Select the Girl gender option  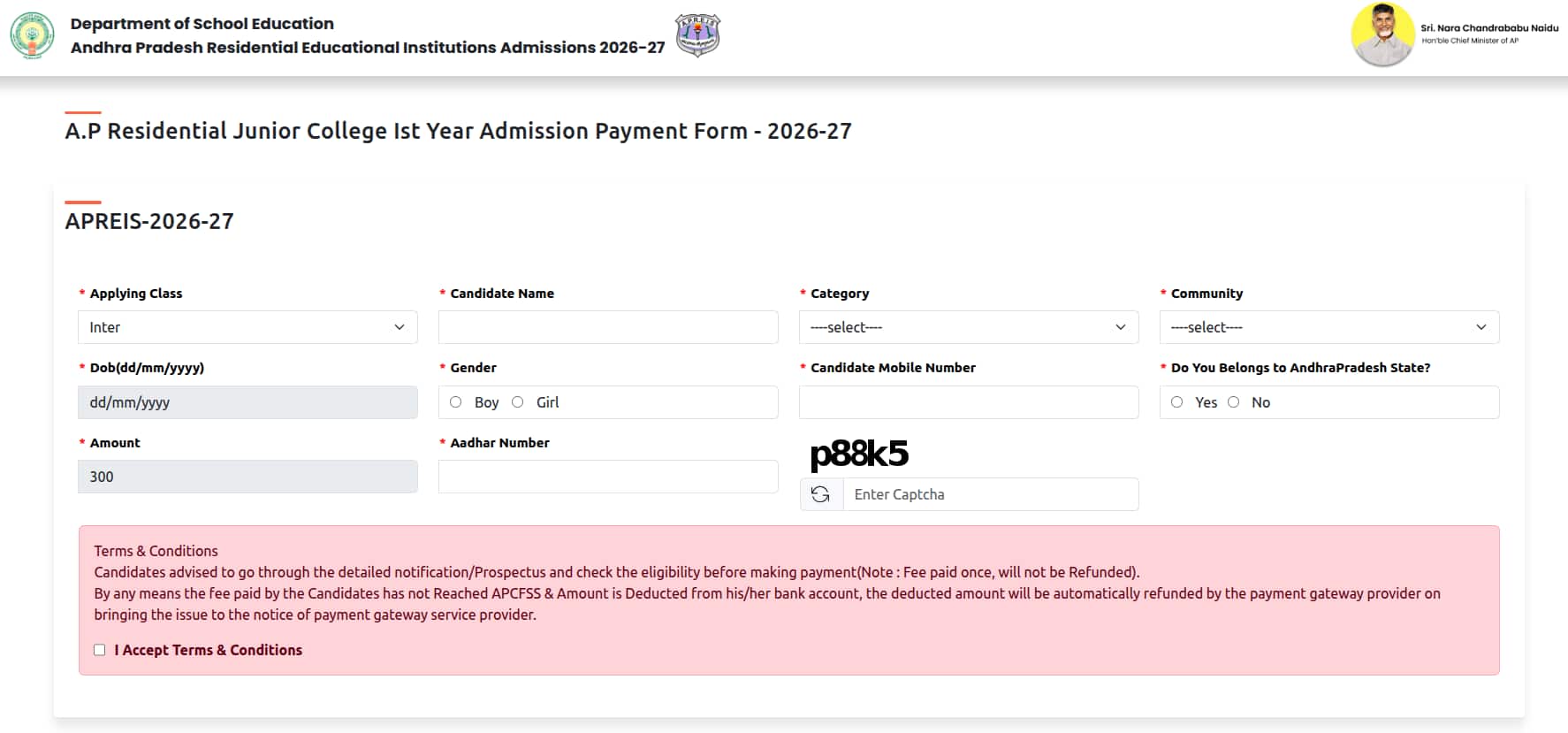518,402
